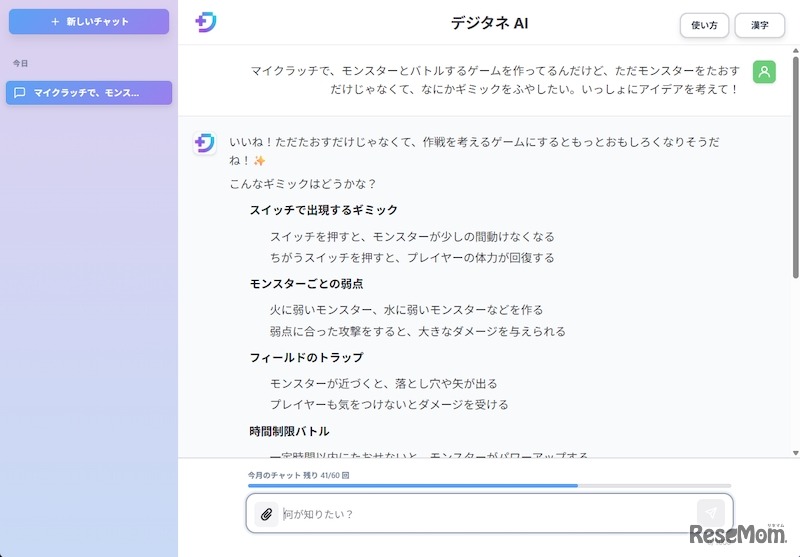Image resolution: width=800 pixels, height=557 pixels.
Task: Click the line プレイヤーも気をつけないとダメージを受ける
Action: [x=389, y=404]
